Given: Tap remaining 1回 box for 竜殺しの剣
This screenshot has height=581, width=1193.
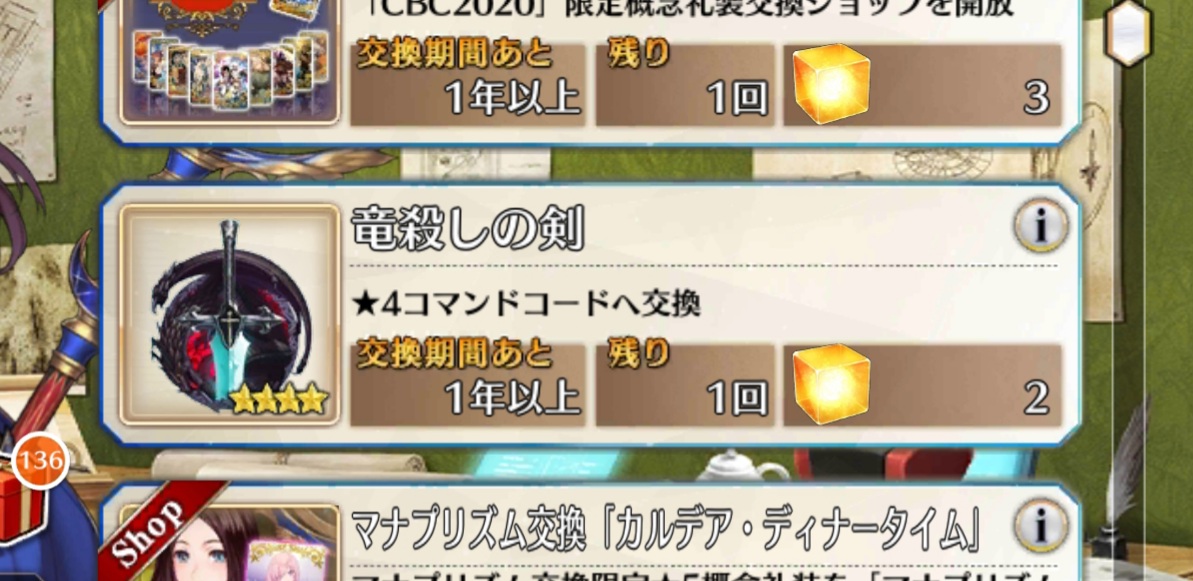Looking at the screenshot, I should pos(685,385).
